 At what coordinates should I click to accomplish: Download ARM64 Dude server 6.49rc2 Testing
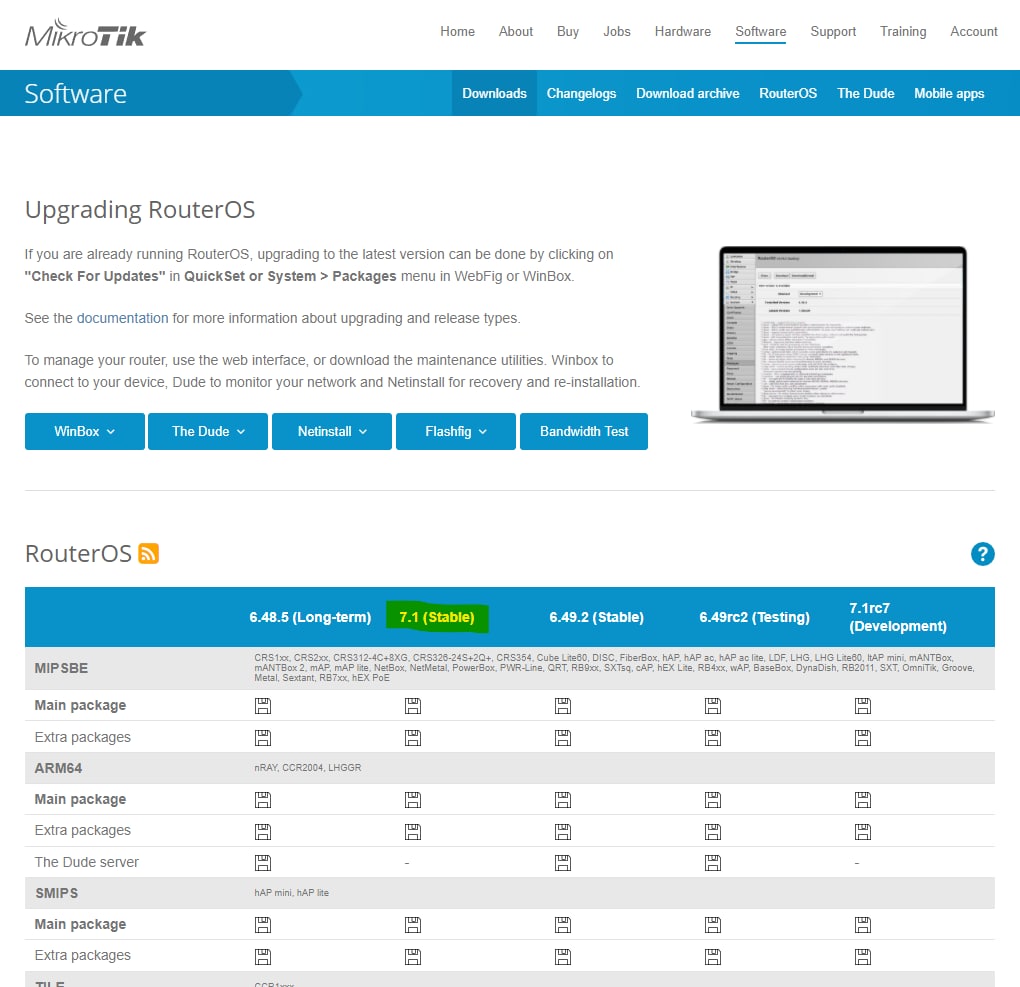pyautogui.click(x=713, y=863)
